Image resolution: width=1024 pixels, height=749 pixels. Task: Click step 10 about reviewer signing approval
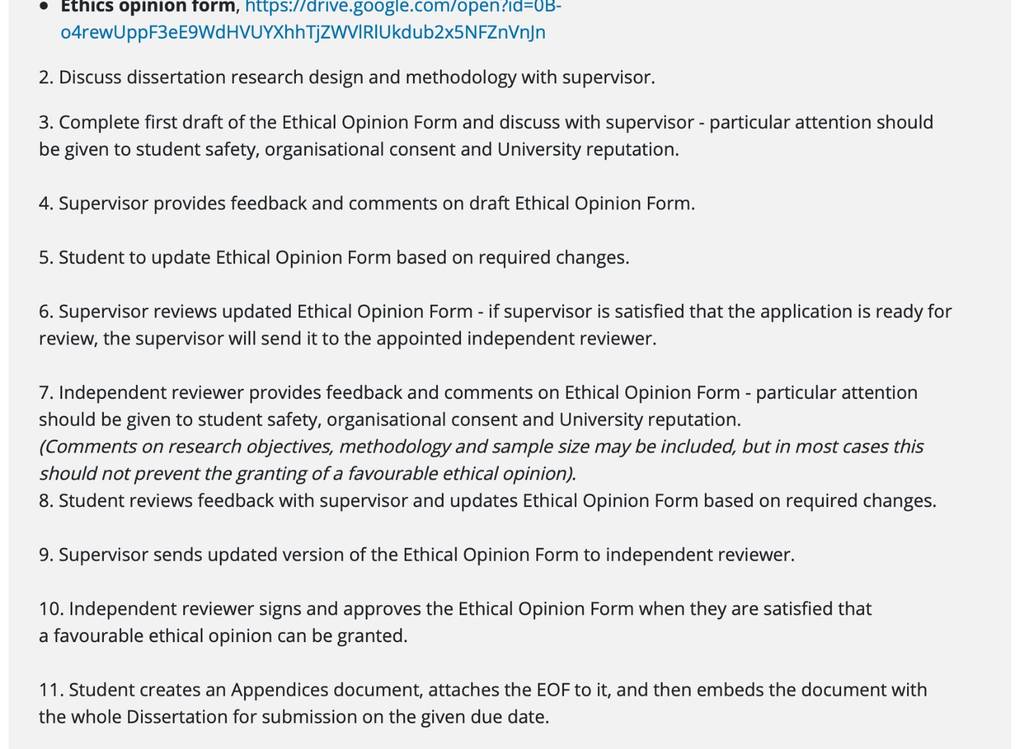click(x=455, y=622)
